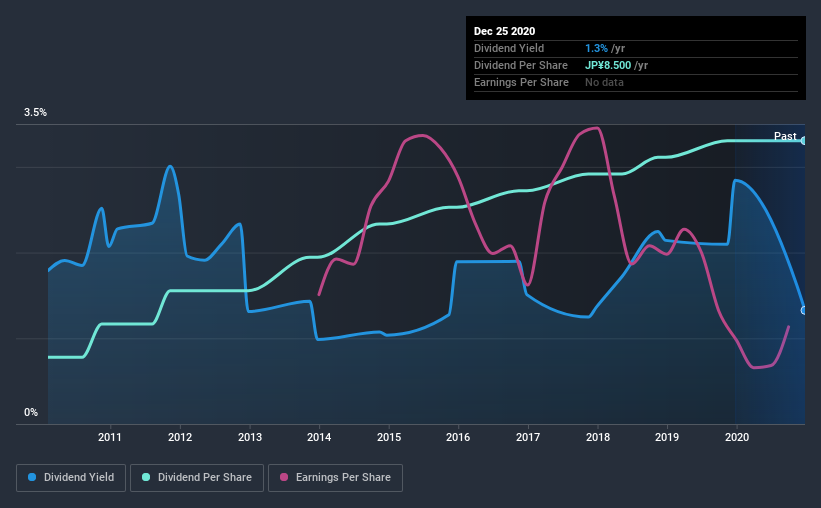Click the Dec 25 2020 tooltip date

click(x=504, y=31)
